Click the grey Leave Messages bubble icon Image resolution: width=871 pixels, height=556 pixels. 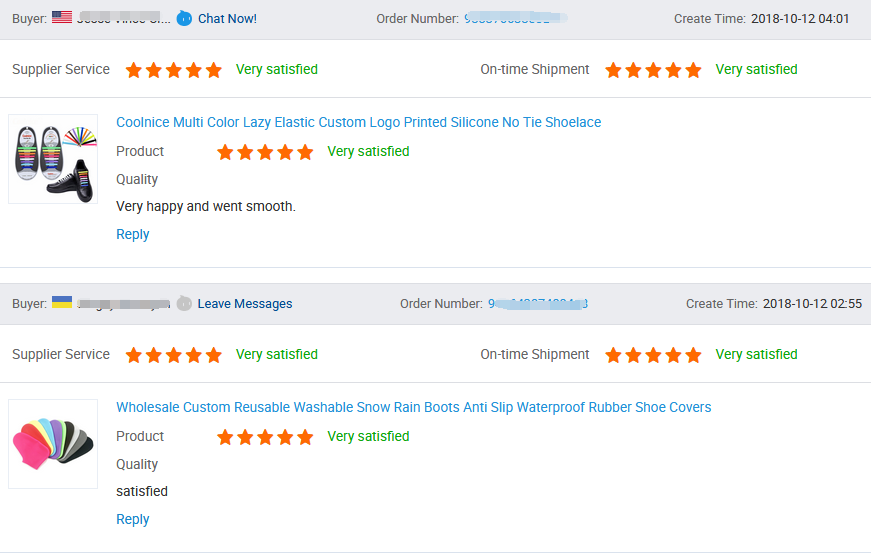[184, 303]
